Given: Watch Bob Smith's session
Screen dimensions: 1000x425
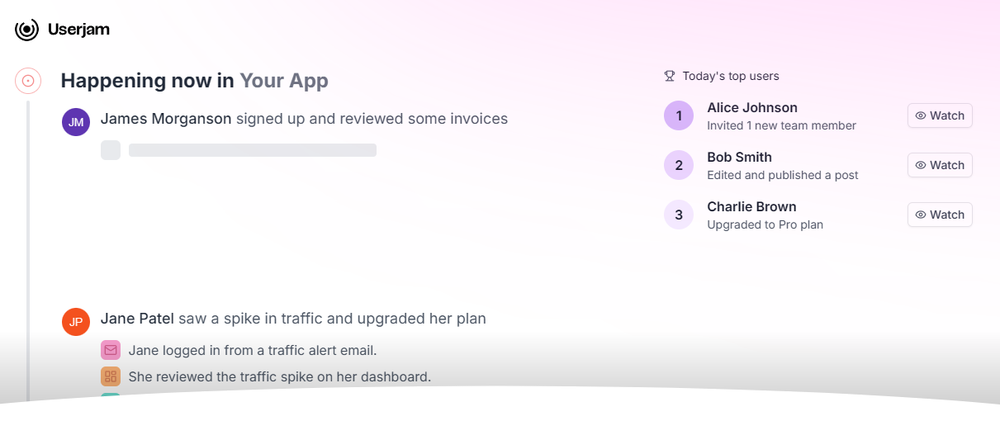Looking at the screenshot, I should pyautogui.click(x=939, y=165).
